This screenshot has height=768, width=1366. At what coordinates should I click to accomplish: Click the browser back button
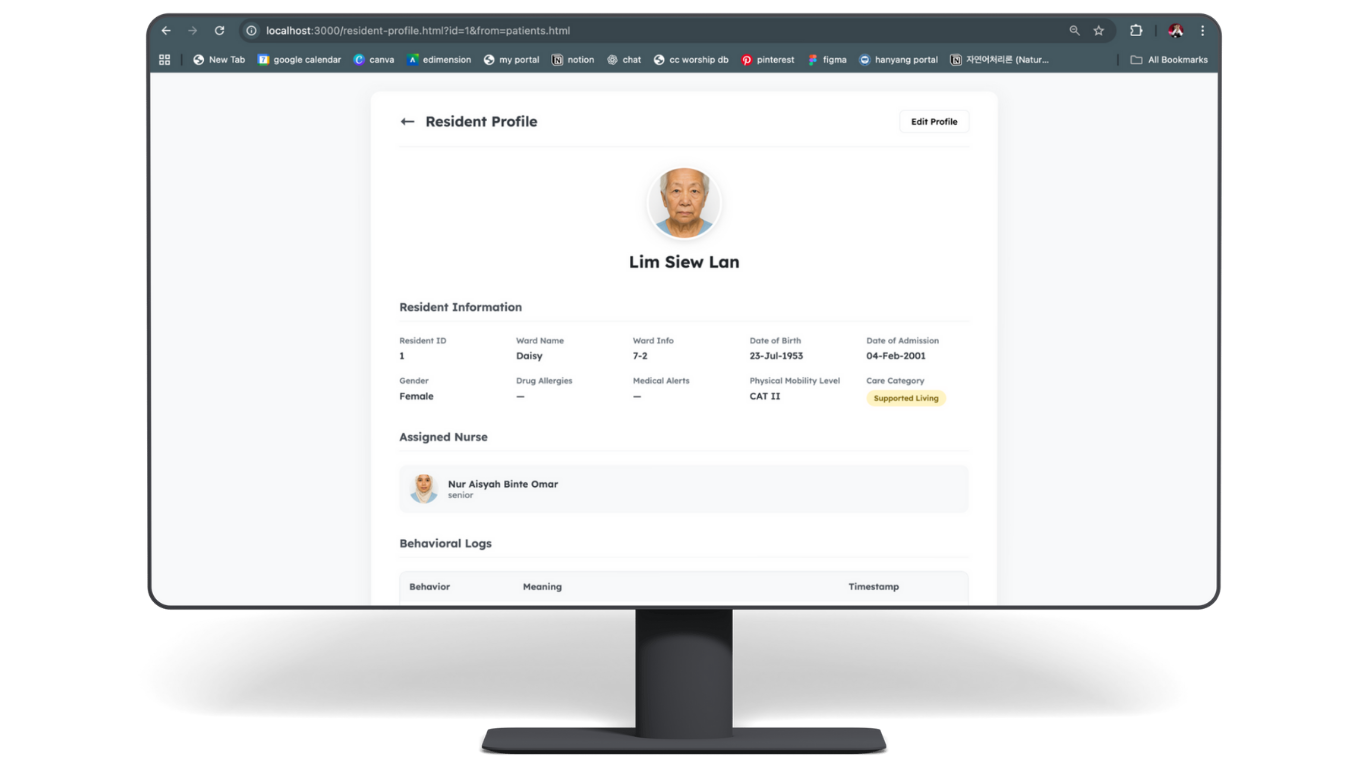166,31
